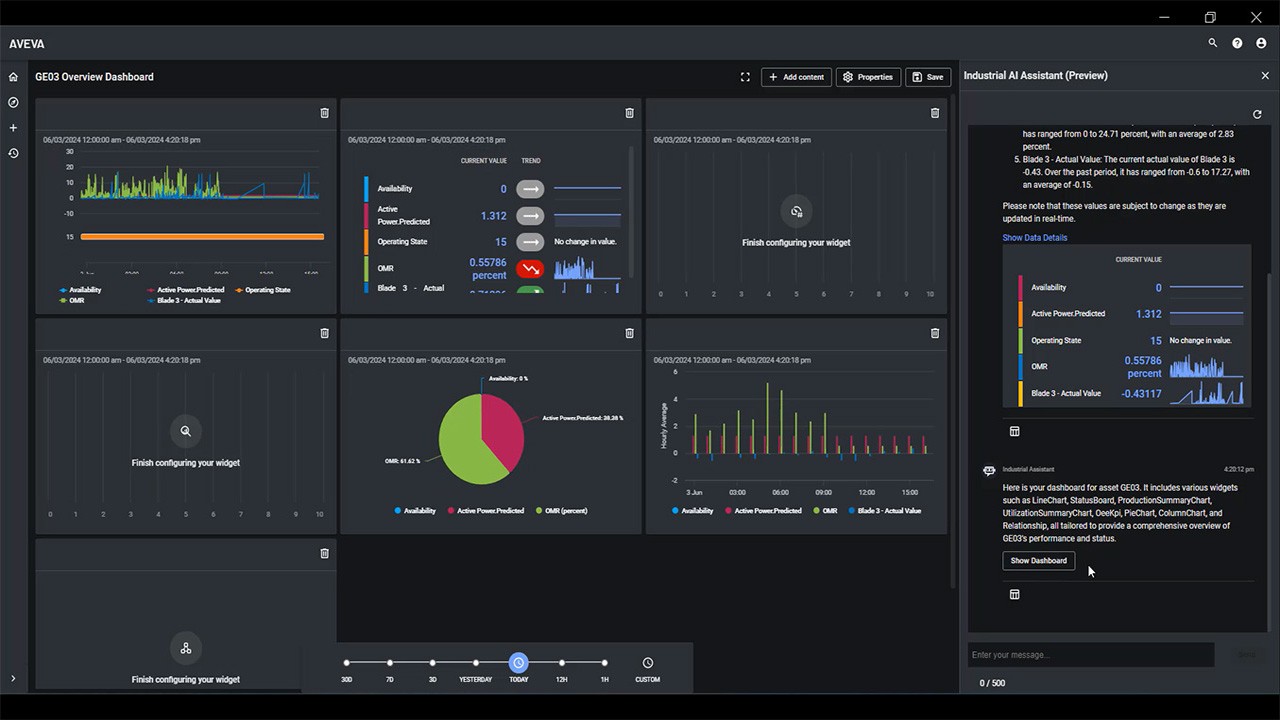Click the user account icon
This screenshot has height=720, width=1280.
pos(1261,44)
